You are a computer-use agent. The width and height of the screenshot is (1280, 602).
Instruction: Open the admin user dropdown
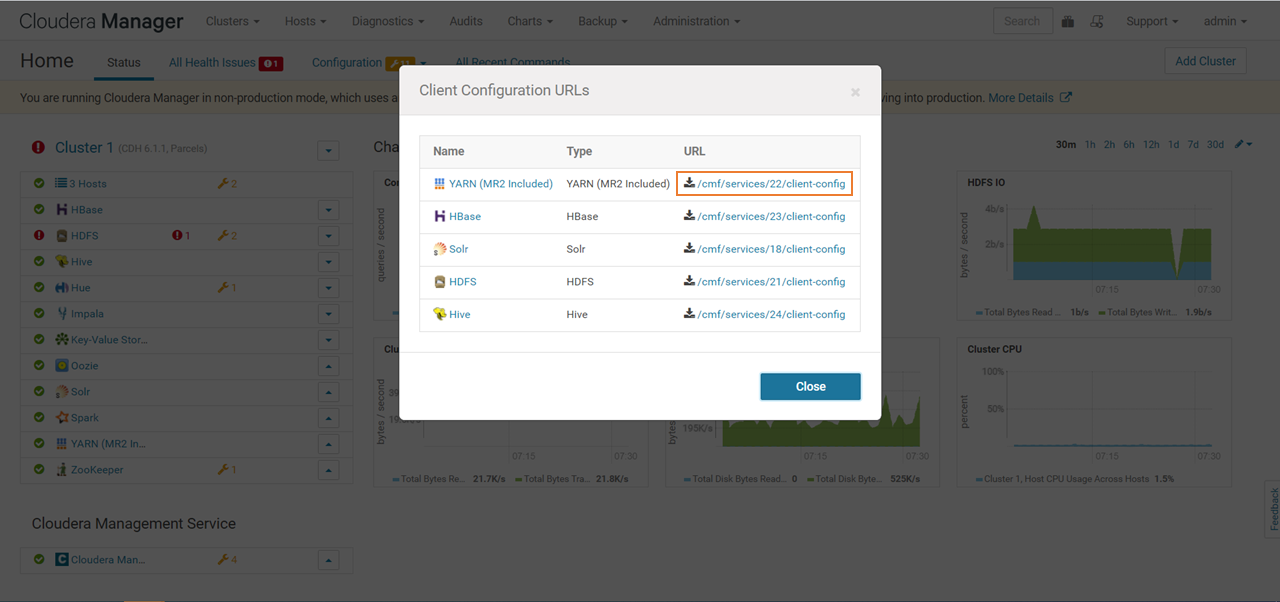[x=1225, y=21]
